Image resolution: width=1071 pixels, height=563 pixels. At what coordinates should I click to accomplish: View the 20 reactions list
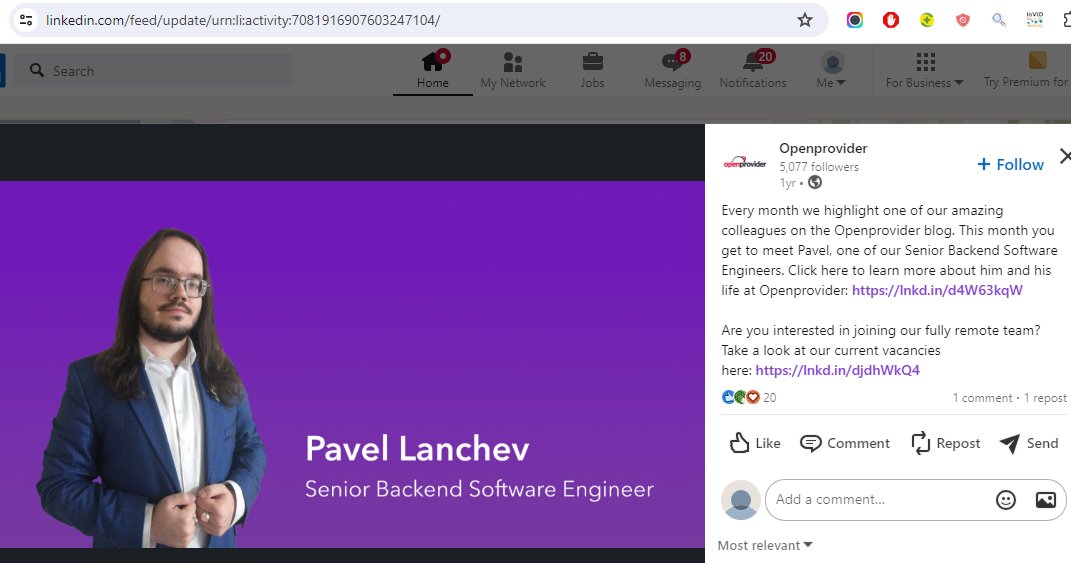(x=749, y=397)
